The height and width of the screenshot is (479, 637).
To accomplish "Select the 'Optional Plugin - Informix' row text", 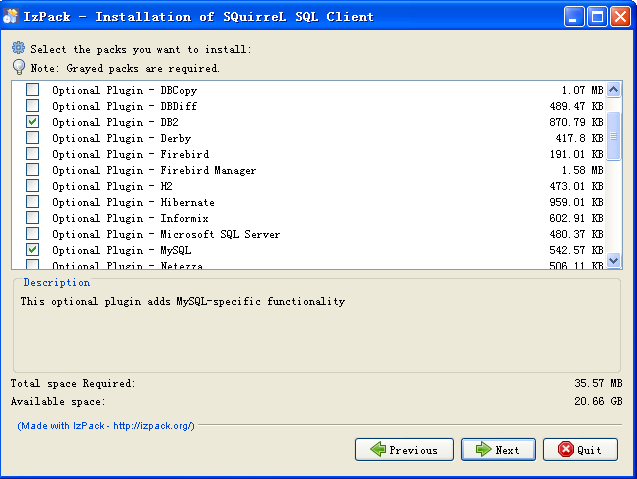I will 130,218.
